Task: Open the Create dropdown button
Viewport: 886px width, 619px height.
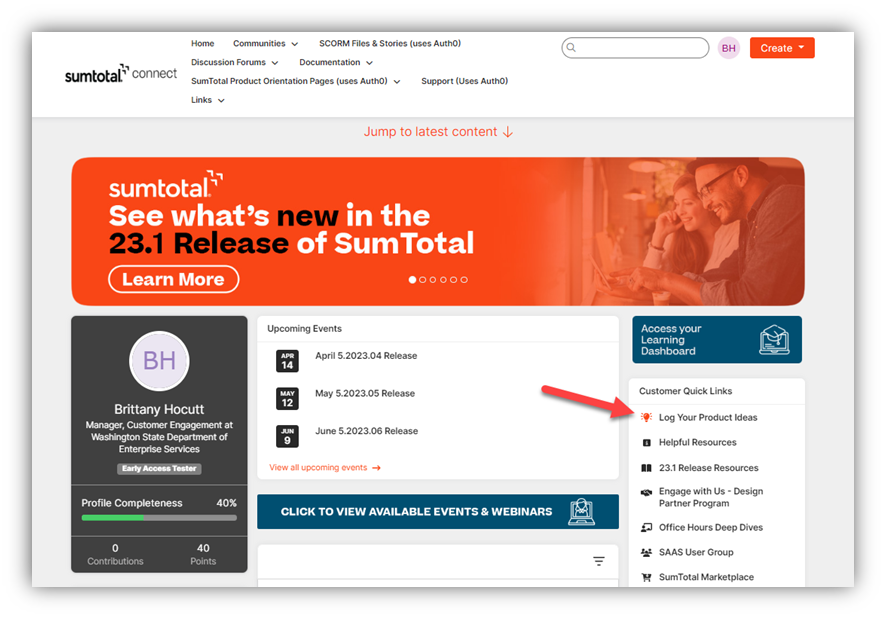Action: (x=782, y=48)
